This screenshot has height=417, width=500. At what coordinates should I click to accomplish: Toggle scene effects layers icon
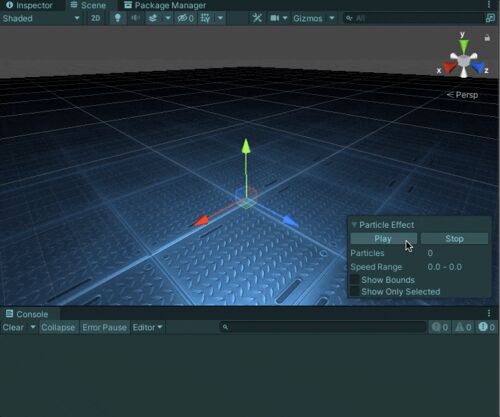pos(153,18)
